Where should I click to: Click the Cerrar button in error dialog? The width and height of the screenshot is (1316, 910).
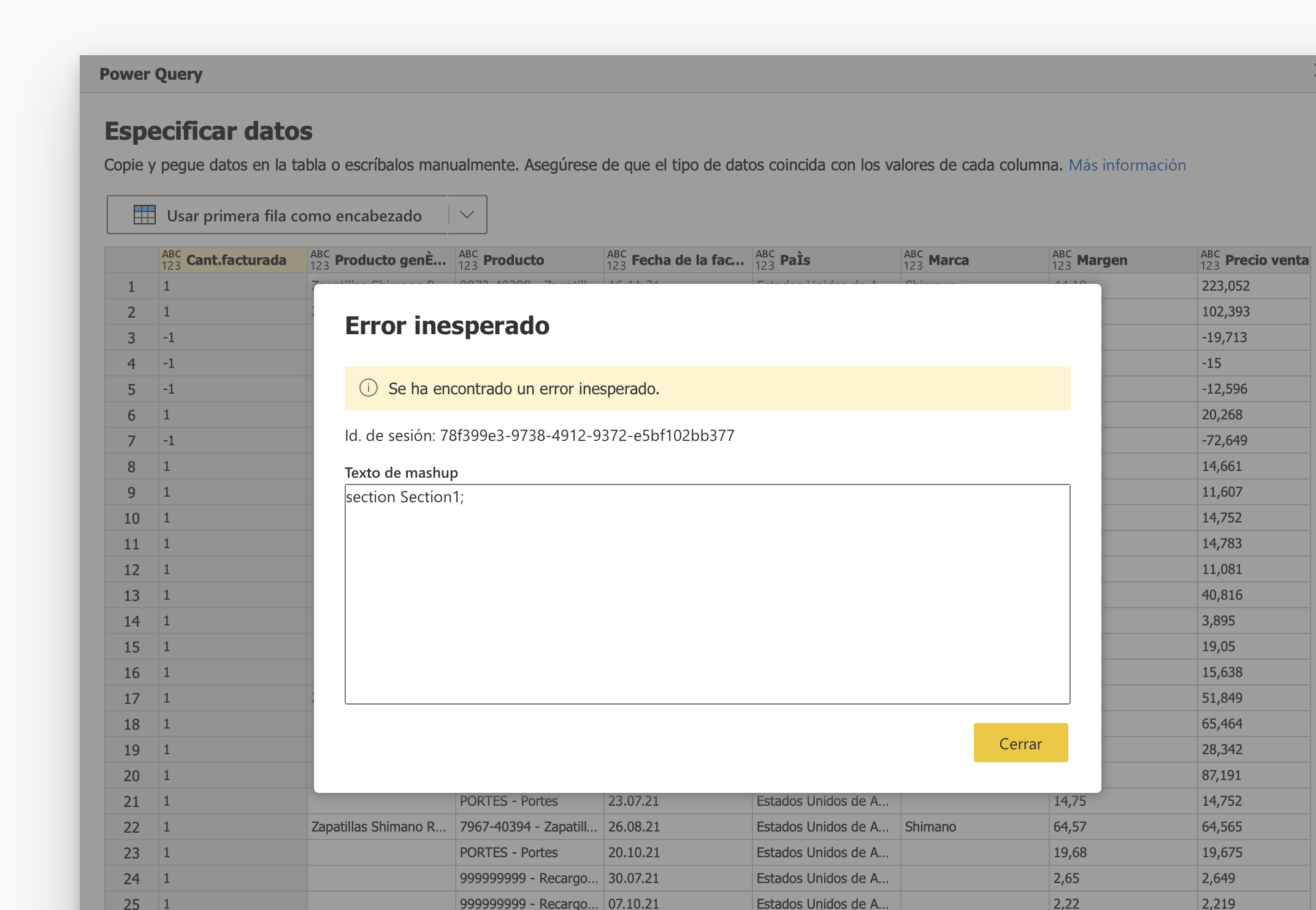1020,743
